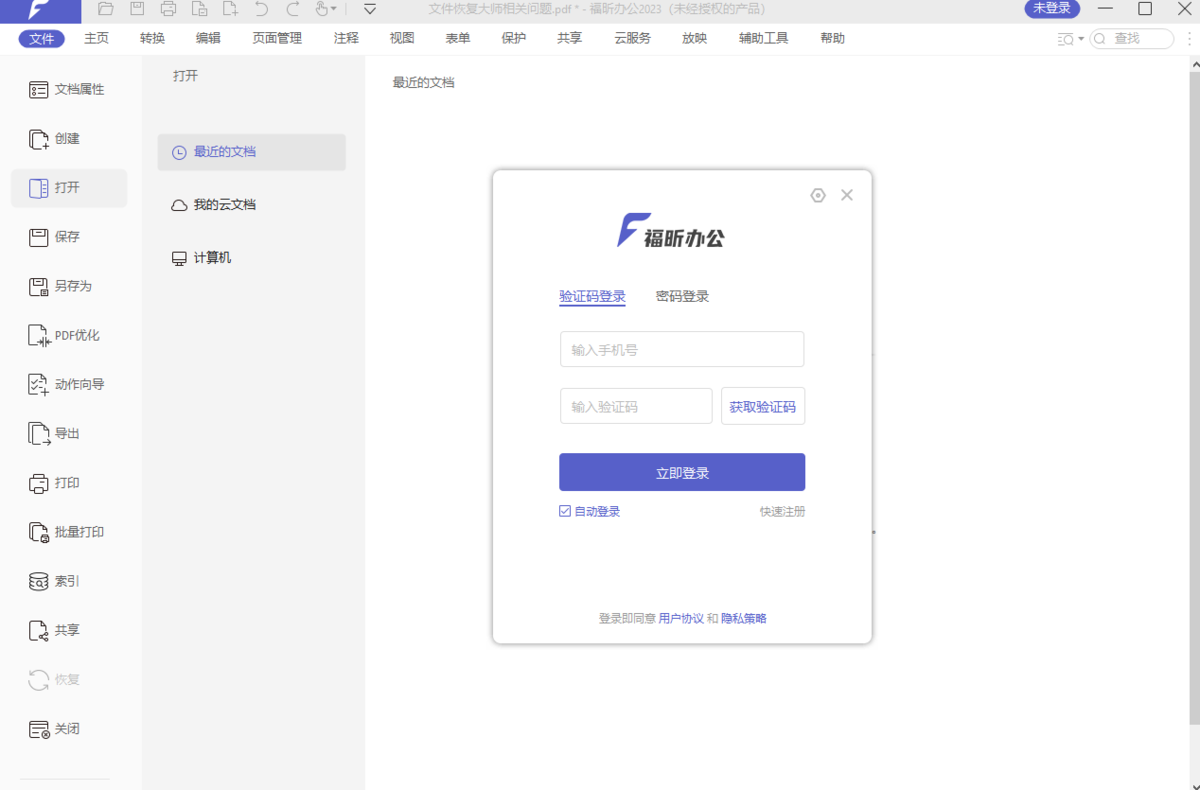1200x790 pixels.
Task: Switch to the 主页 ribbon tab
Action: 96,38
